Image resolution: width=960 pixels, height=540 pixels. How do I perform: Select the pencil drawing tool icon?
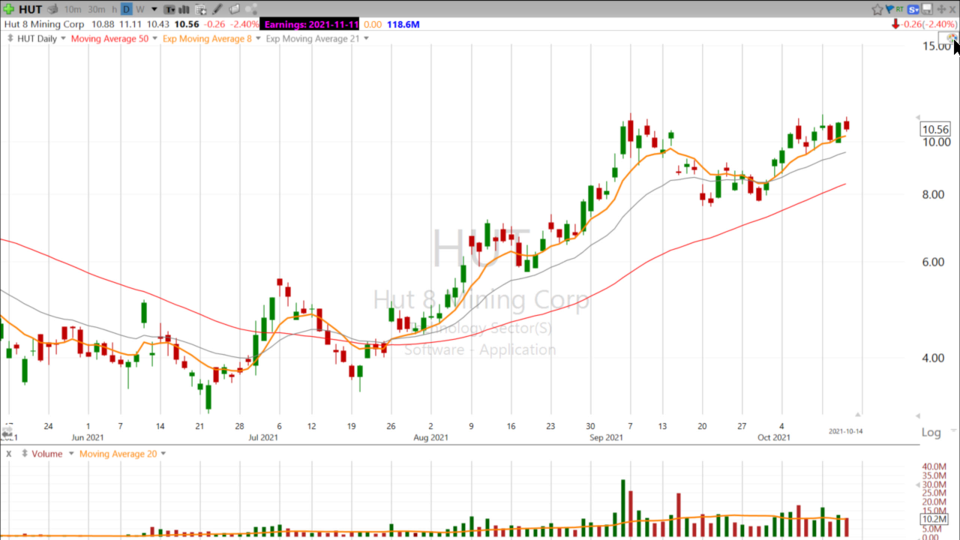(218, 9)
